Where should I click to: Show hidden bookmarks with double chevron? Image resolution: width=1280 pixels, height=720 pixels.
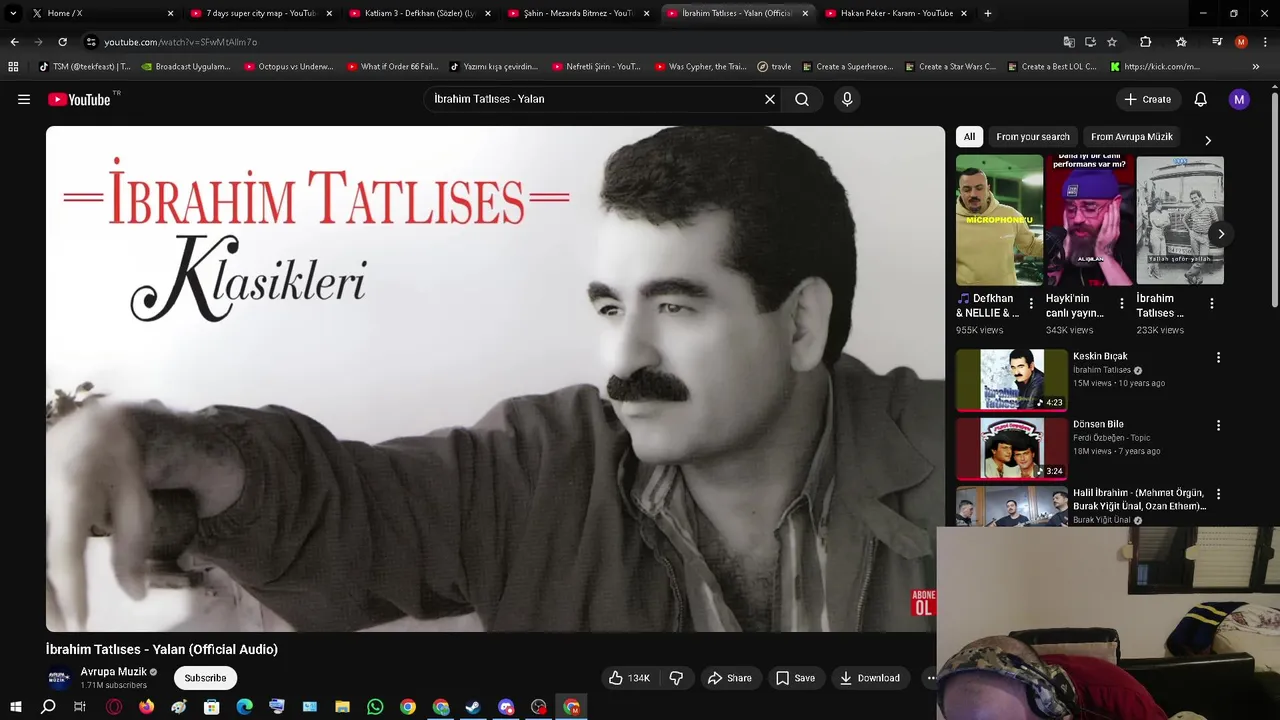[1256, 67]
